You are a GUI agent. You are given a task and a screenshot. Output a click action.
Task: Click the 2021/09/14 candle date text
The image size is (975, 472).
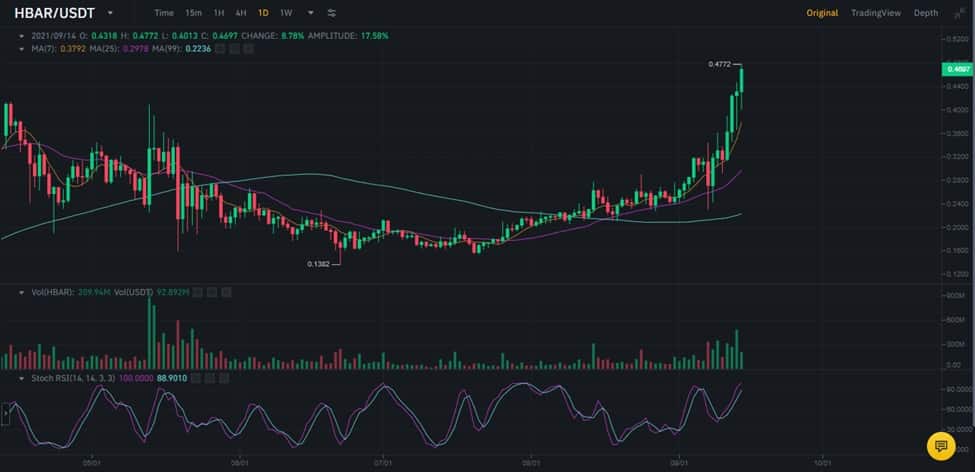click(x=52, y=36)
